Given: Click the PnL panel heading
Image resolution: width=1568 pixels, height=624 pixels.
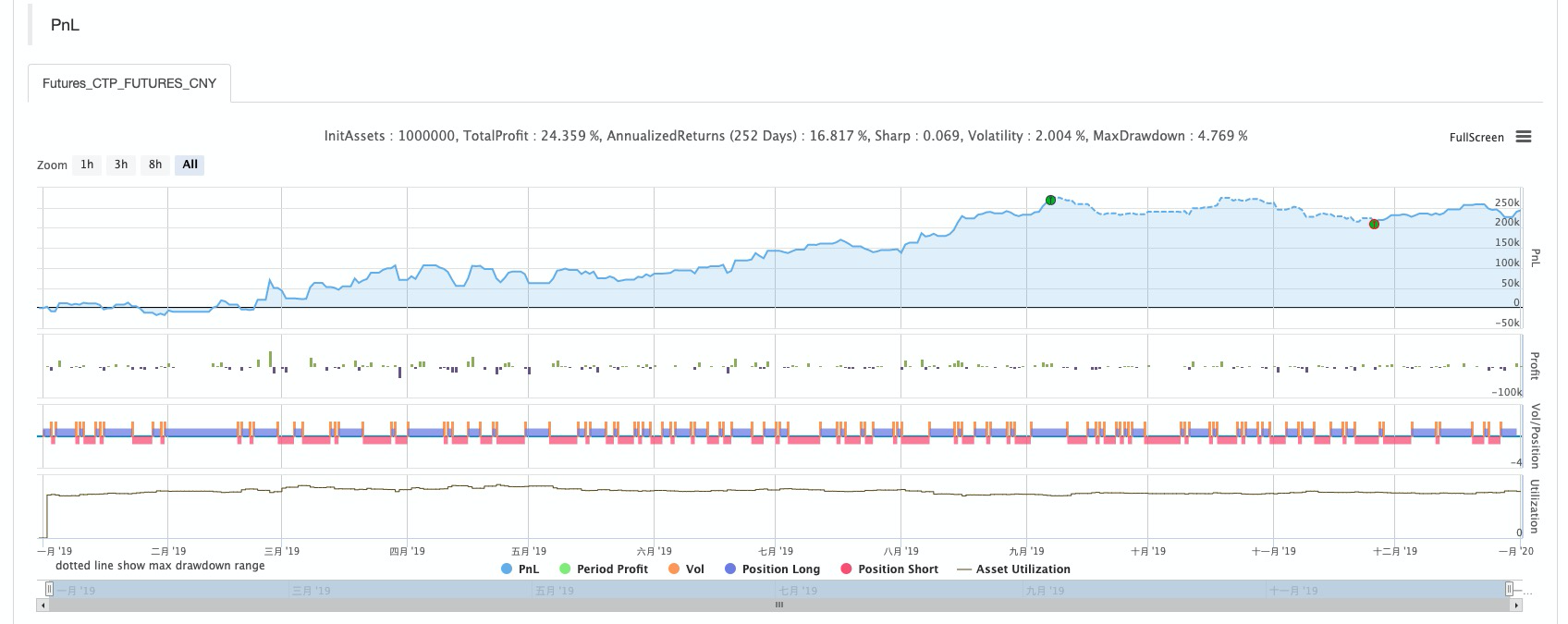Looking at the screenshot, I should 65,25.
